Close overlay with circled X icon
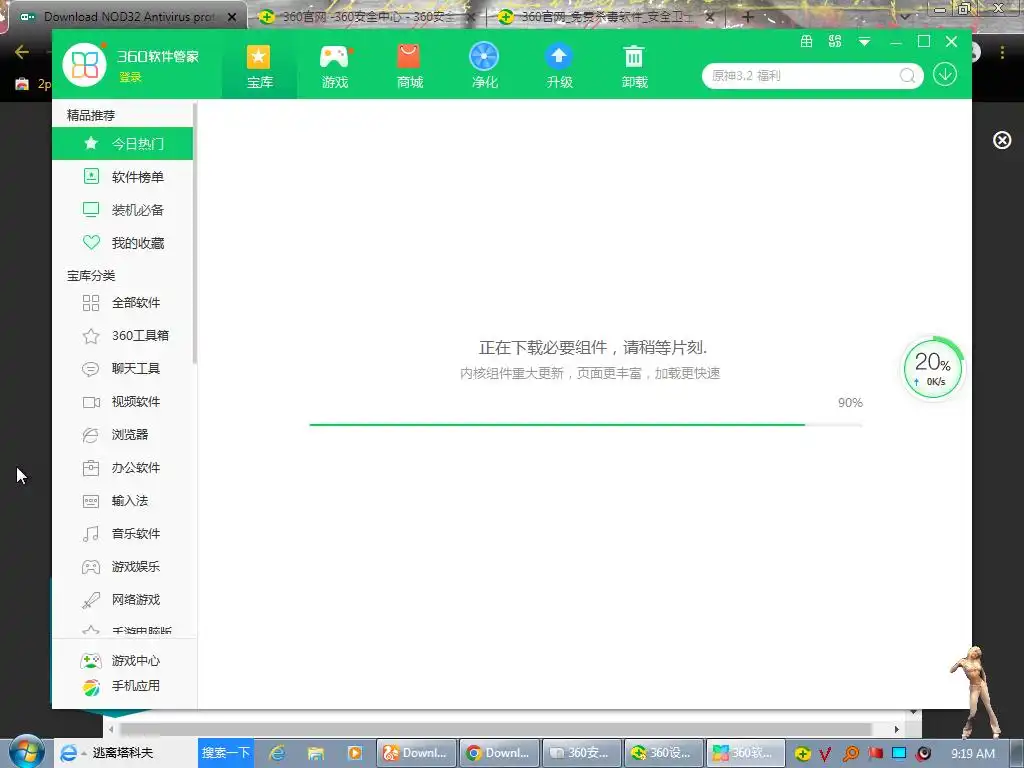1024x768 pixels. pos(1002,140)
